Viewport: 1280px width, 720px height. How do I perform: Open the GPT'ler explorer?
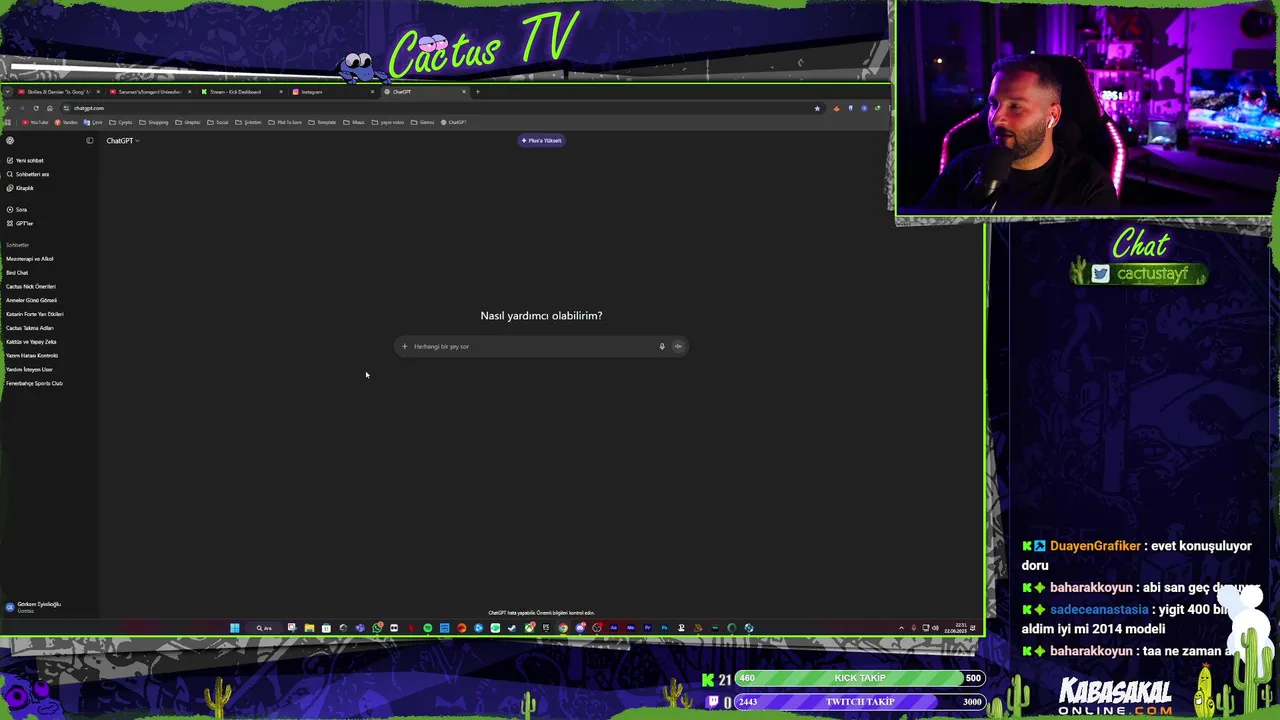point(21,223)
